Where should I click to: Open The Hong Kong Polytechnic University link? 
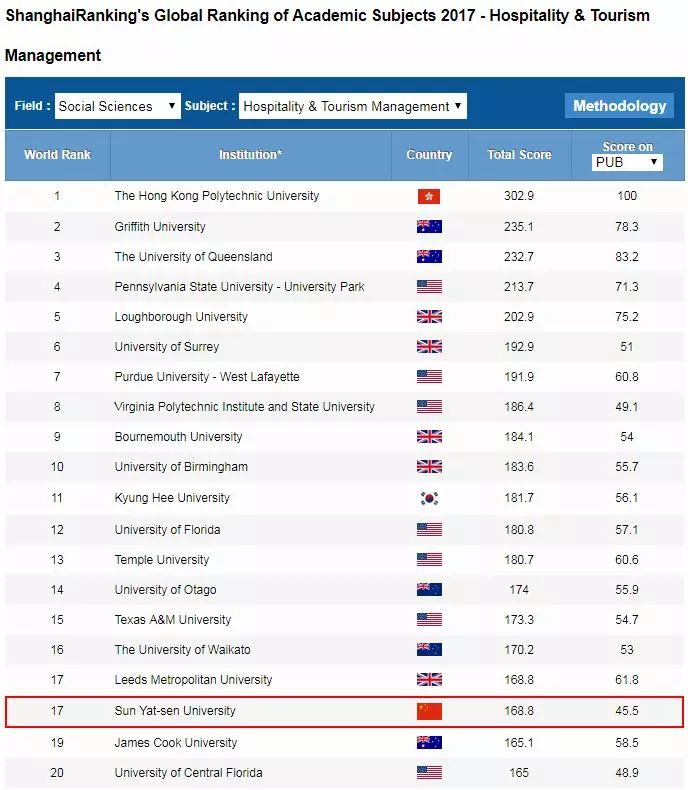point(217,196)
